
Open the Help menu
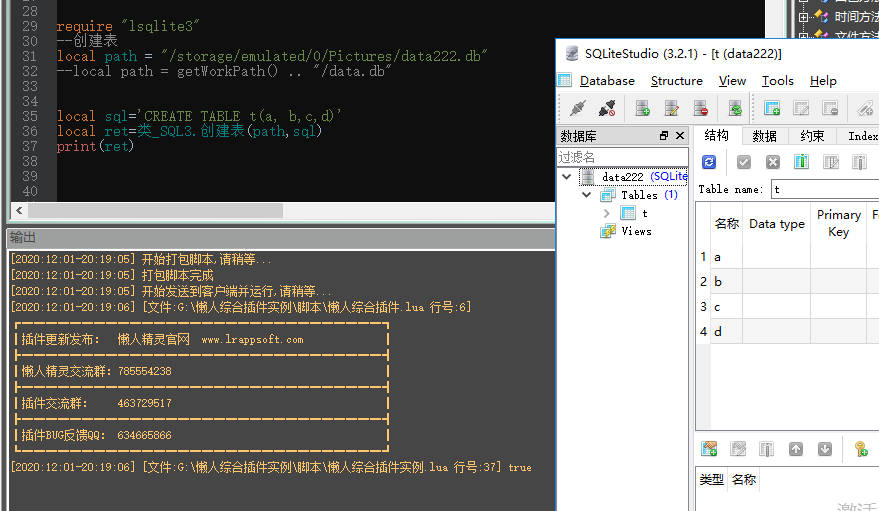click(x=823, y=81)
